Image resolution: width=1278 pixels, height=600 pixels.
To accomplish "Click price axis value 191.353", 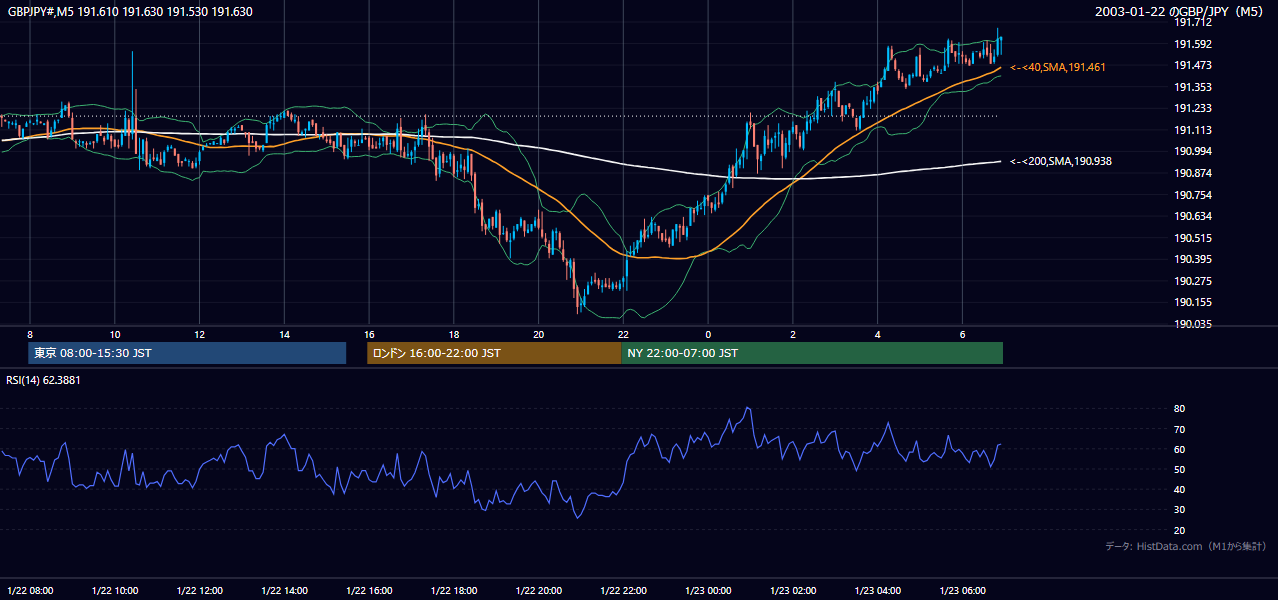I will [x=1192, y=87].
